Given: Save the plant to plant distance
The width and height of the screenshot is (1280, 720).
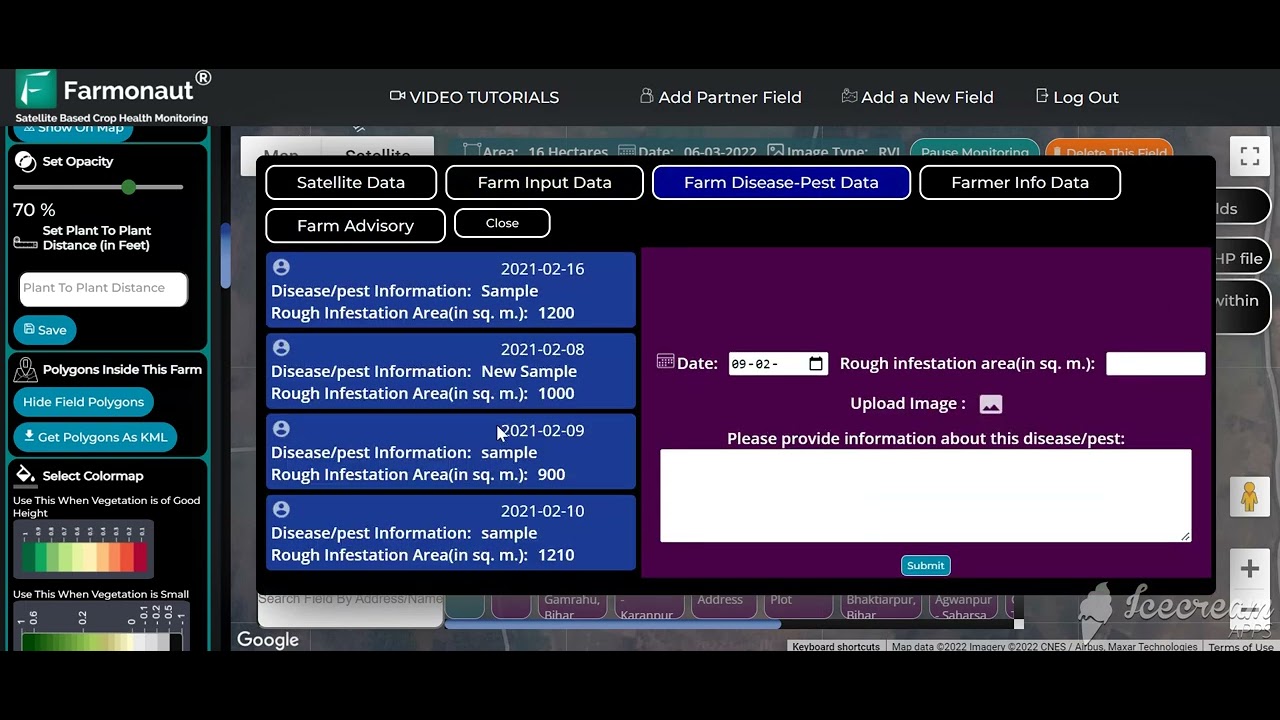Looking at the screenshot, I should 45,330.
